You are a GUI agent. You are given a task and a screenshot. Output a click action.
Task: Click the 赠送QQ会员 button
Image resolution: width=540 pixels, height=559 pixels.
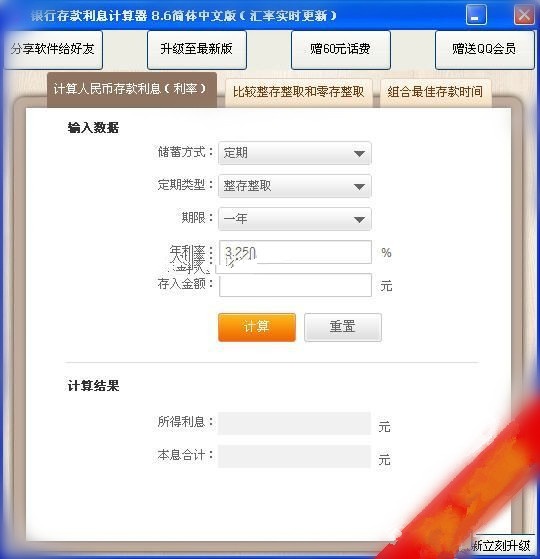click(x=484, y=49)
